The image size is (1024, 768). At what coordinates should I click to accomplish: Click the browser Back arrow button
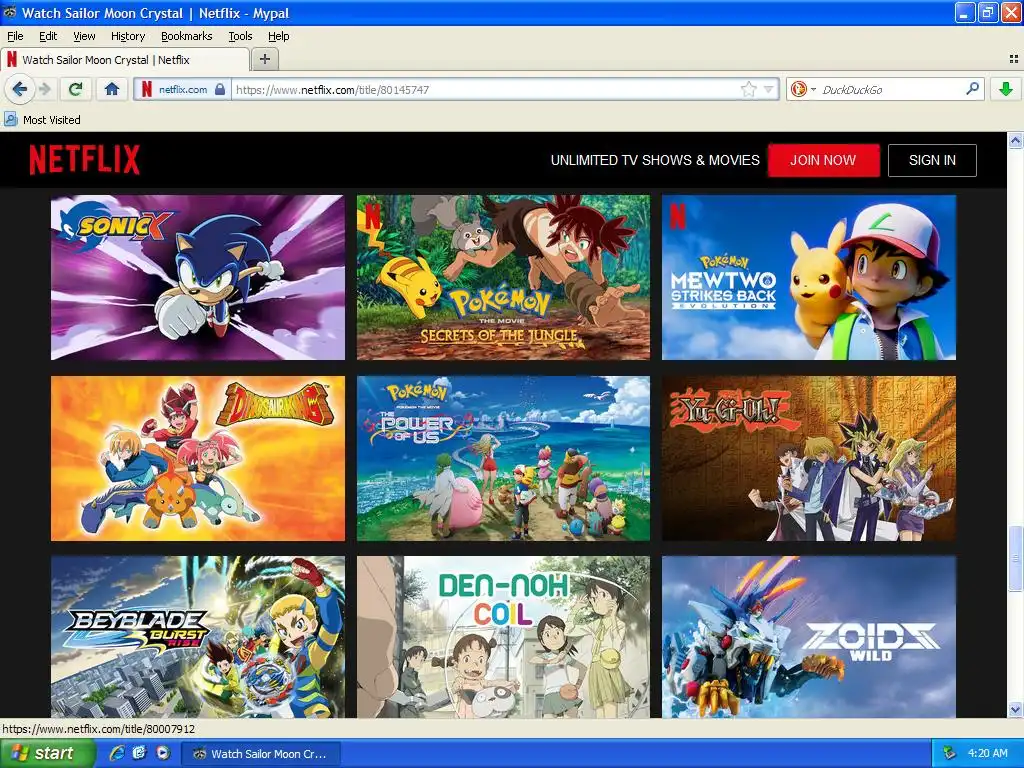[19, 89]
